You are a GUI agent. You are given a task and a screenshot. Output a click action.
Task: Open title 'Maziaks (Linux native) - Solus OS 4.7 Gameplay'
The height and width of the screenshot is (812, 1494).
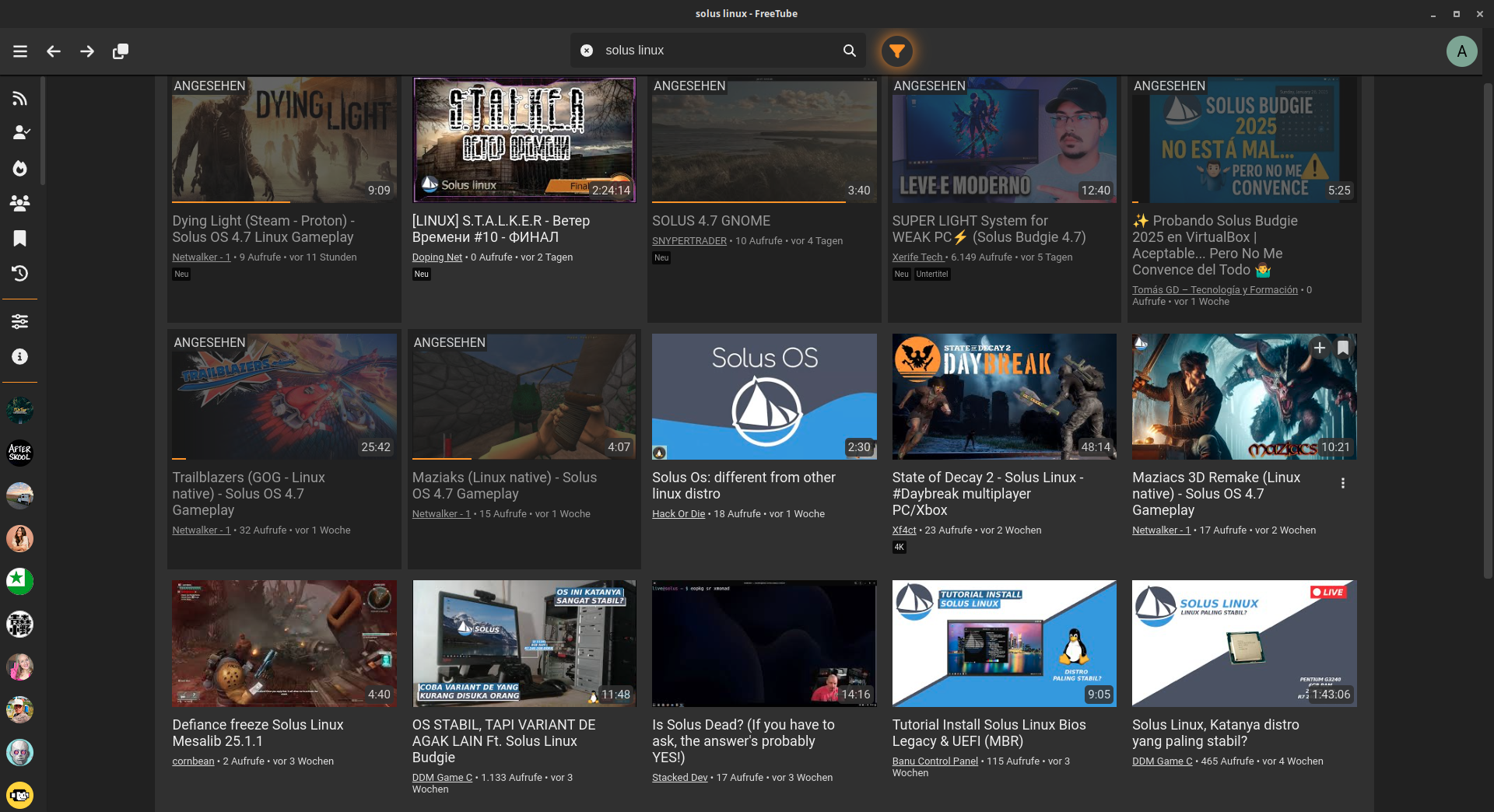pyautogui.click(x=504, y=485)
